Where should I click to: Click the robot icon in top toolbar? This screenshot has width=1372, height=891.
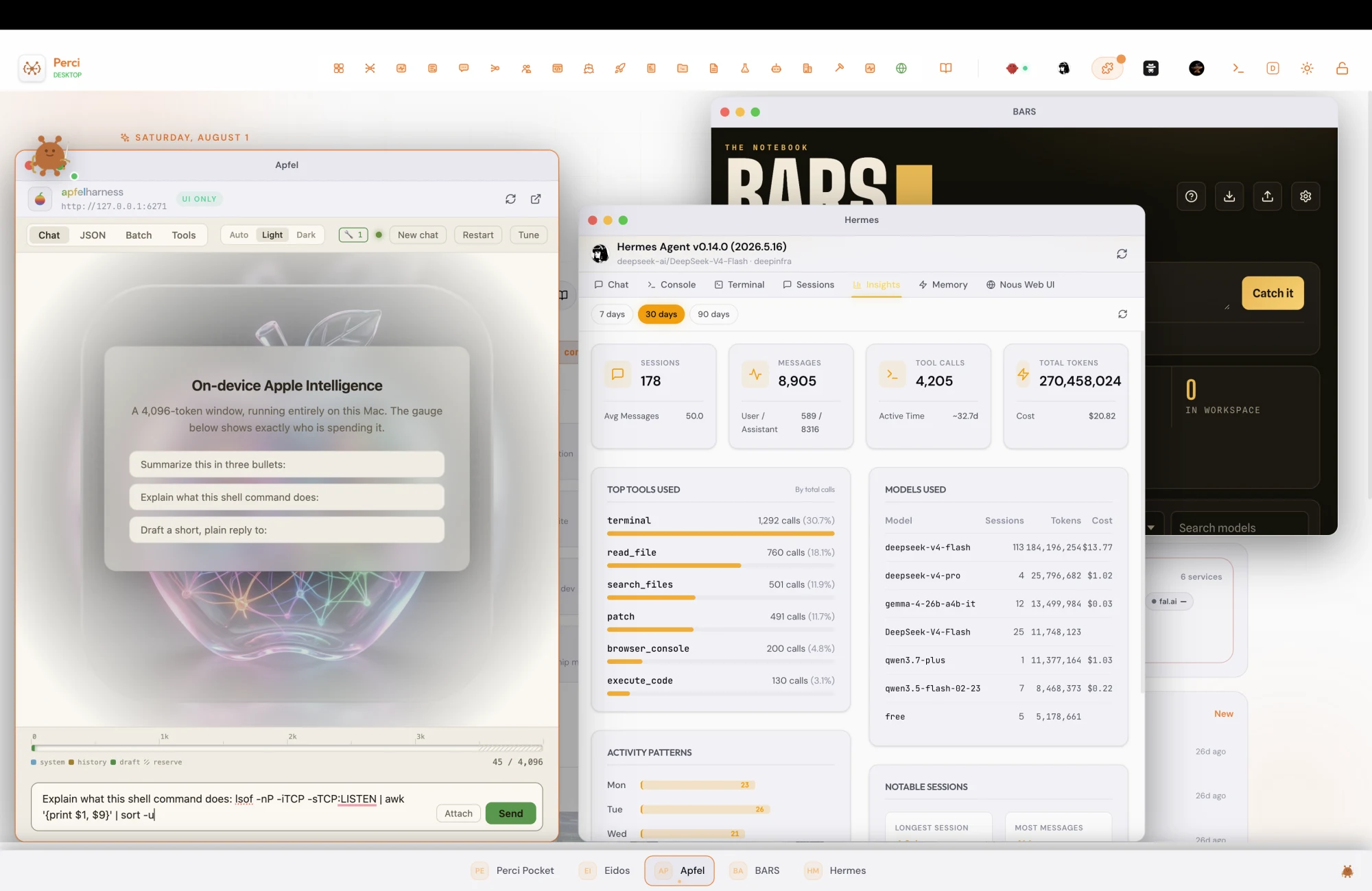[x=777, y=69]
